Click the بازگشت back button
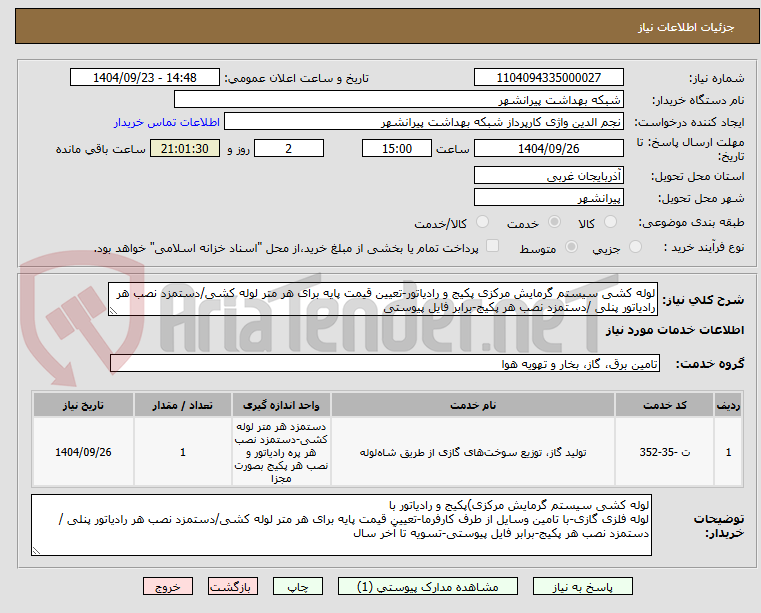Viewport: 761px width, 613px height. (232, 586)
